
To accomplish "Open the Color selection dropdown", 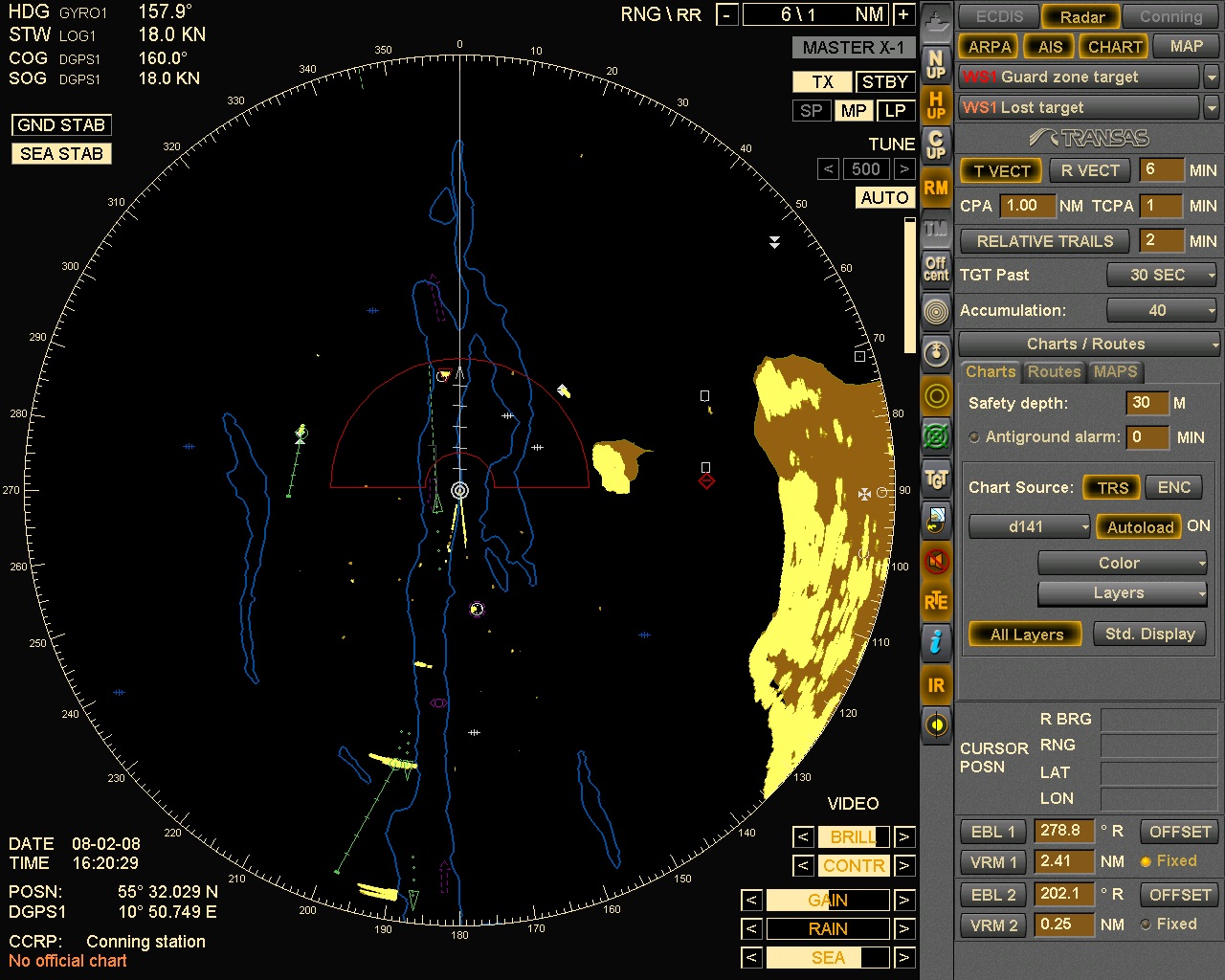I will tap(1122, 562).
